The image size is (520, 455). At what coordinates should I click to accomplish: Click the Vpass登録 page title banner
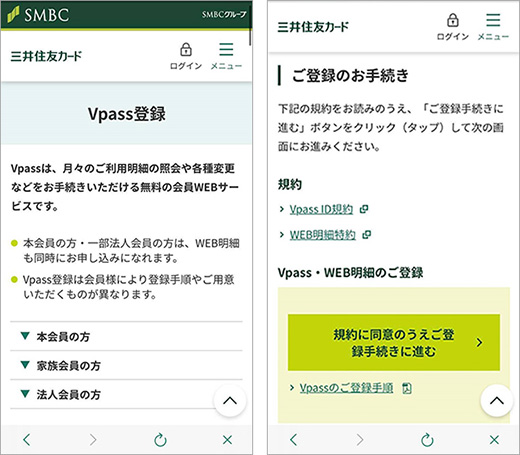point(126,113)
